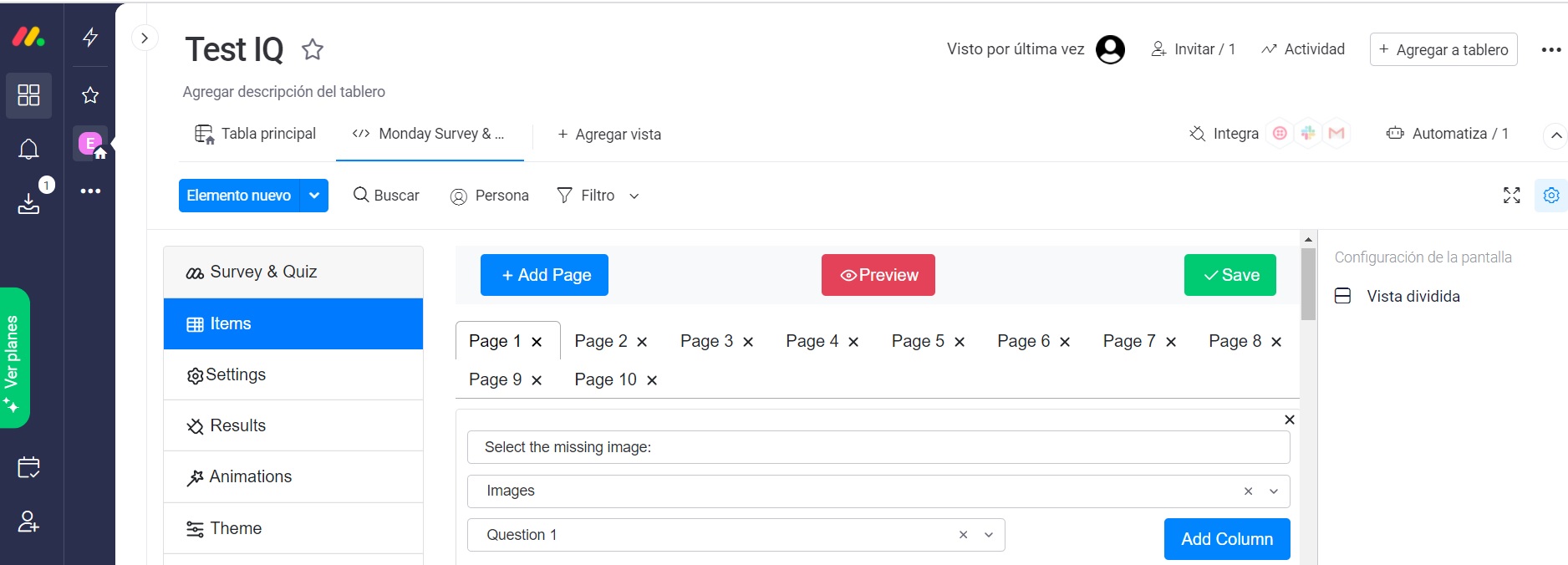Toggle the Vista dividida split view option
Viewport: 1568px width, 565px height.
[x=1413, y=297]
